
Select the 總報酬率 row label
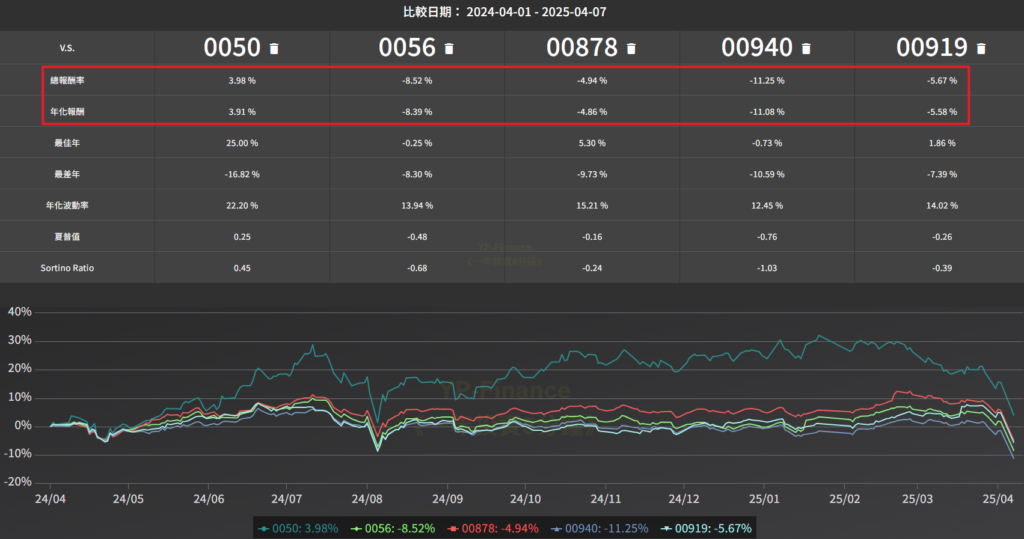tap(67, 80)
